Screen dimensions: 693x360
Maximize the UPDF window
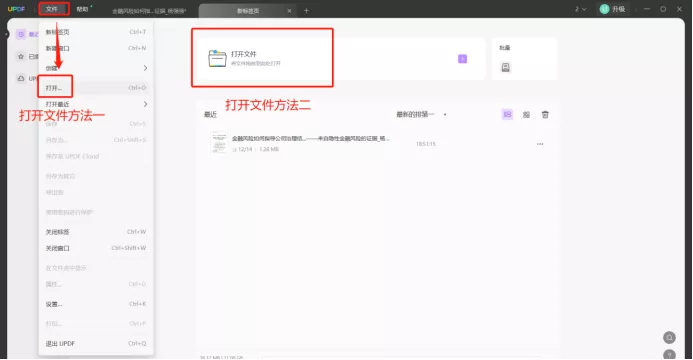(x=663, y=9)
